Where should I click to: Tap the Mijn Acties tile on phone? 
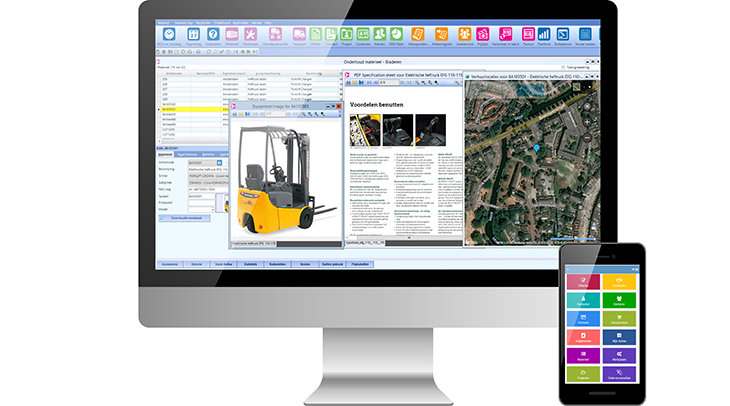619,338
